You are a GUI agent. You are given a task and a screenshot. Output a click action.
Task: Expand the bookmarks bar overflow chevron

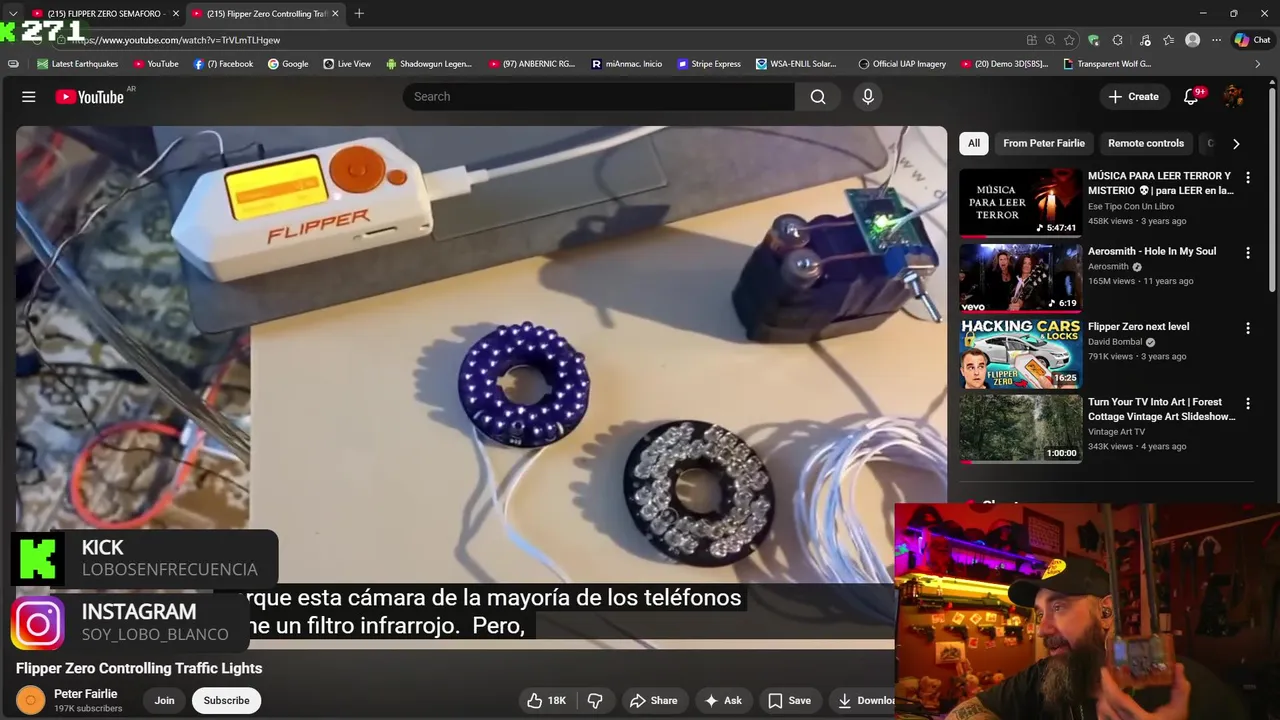pyautogui.click(x=1257, y=64)
